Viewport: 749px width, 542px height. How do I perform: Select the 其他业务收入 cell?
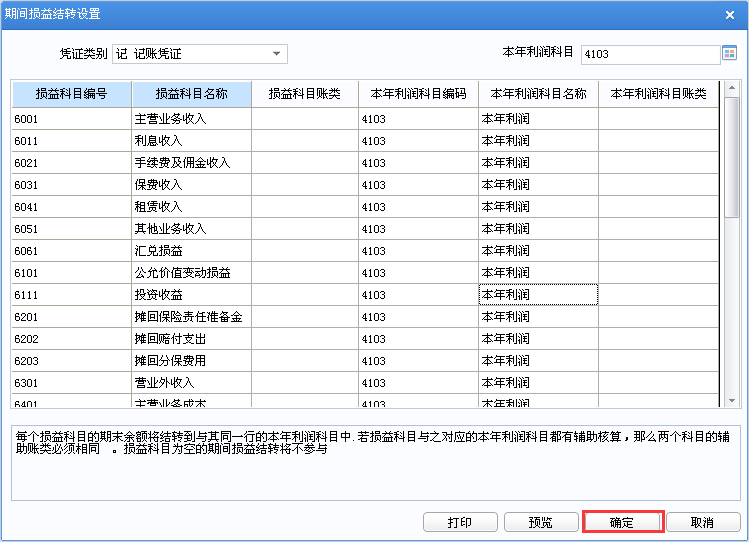192,229
